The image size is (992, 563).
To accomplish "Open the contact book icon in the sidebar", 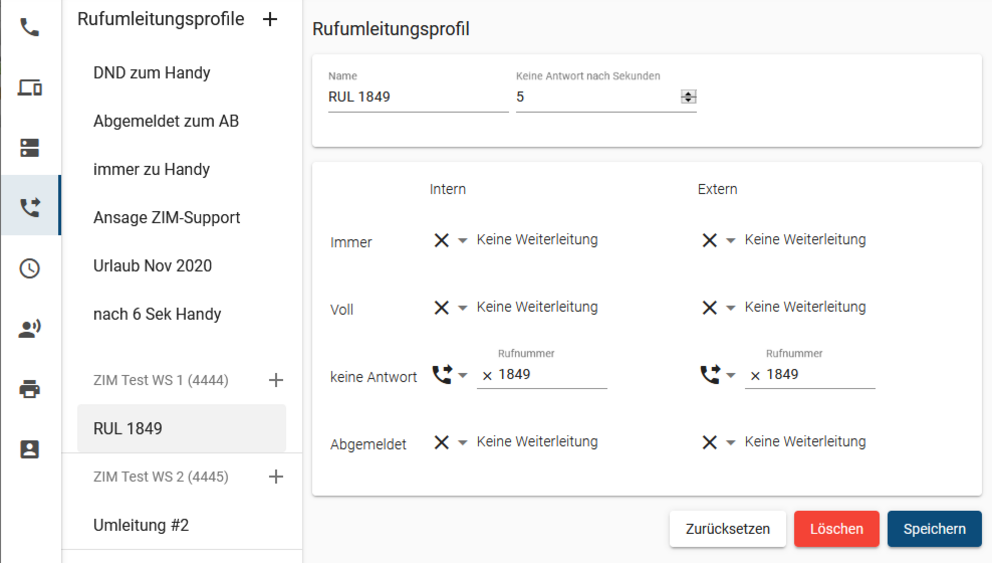I will [x=30, y=449].
